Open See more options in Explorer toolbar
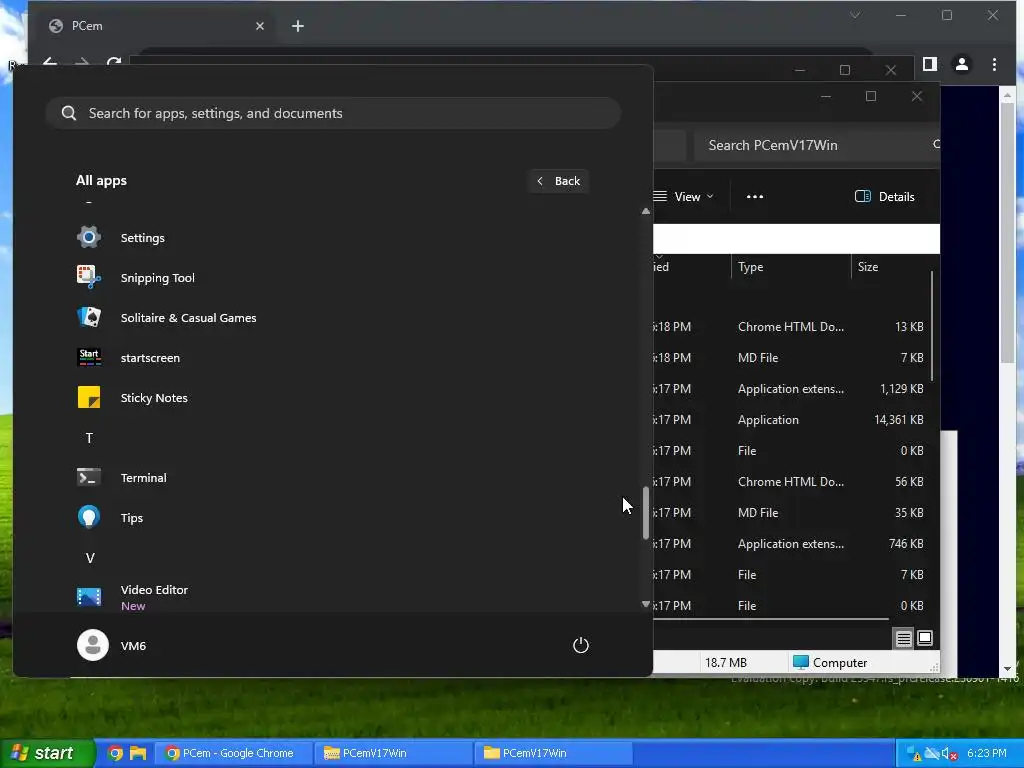1024x768 pixels. click(x=754, y=197)
